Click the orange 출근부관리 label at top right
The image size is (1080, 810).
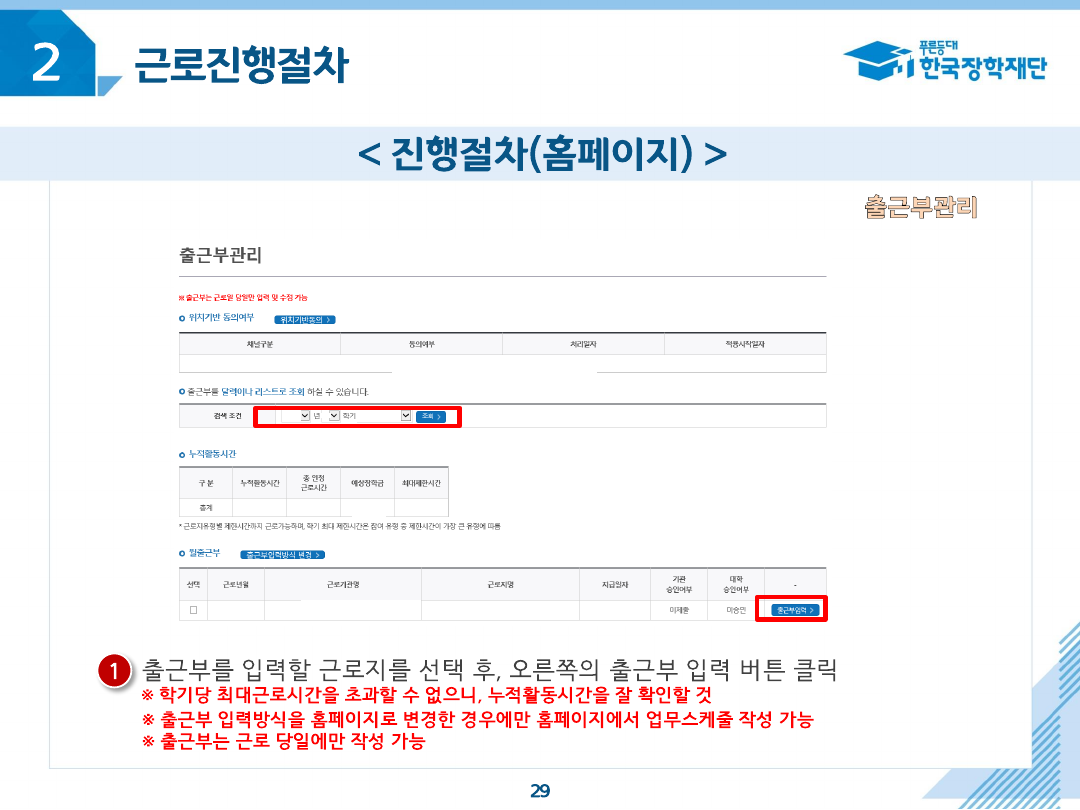coord(920,207)
